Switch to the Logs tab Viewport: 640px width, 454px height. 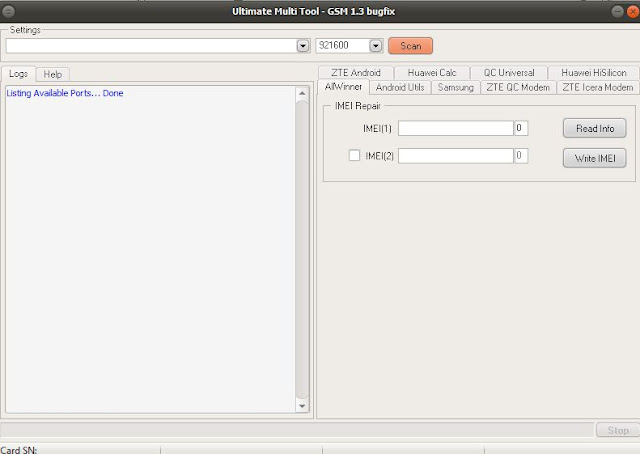(18, 74)
